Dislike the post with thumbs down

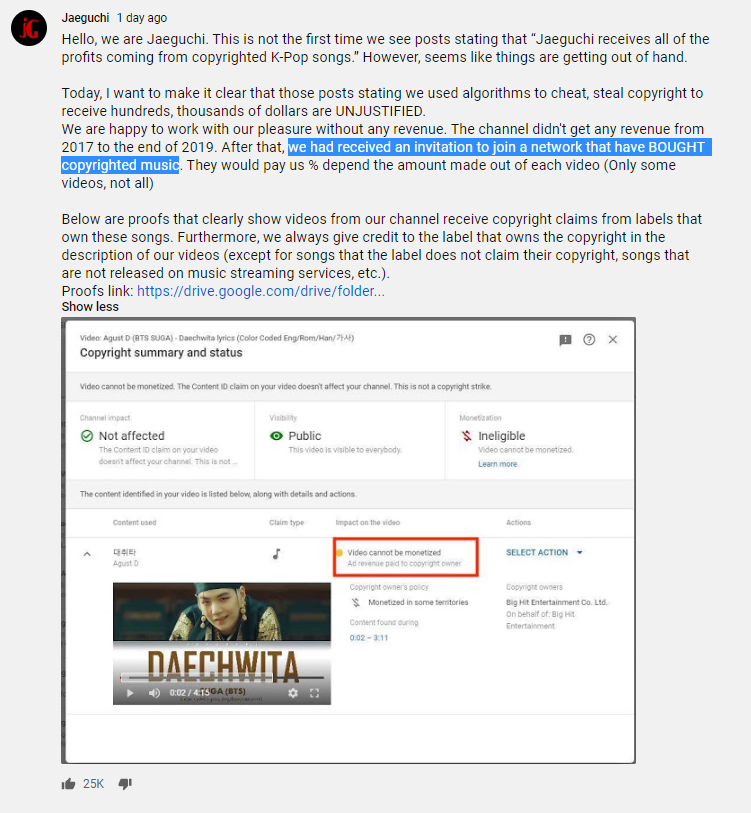click(x=125, y=783)
